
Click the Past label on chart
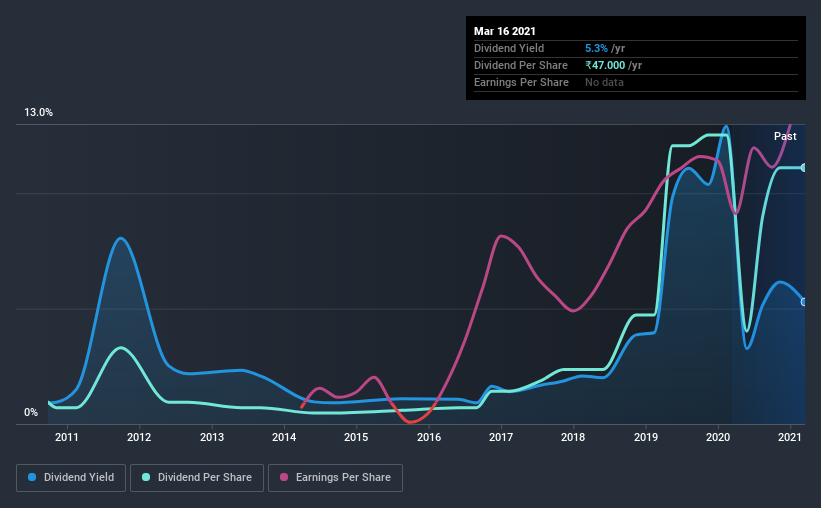pos(785,136)
